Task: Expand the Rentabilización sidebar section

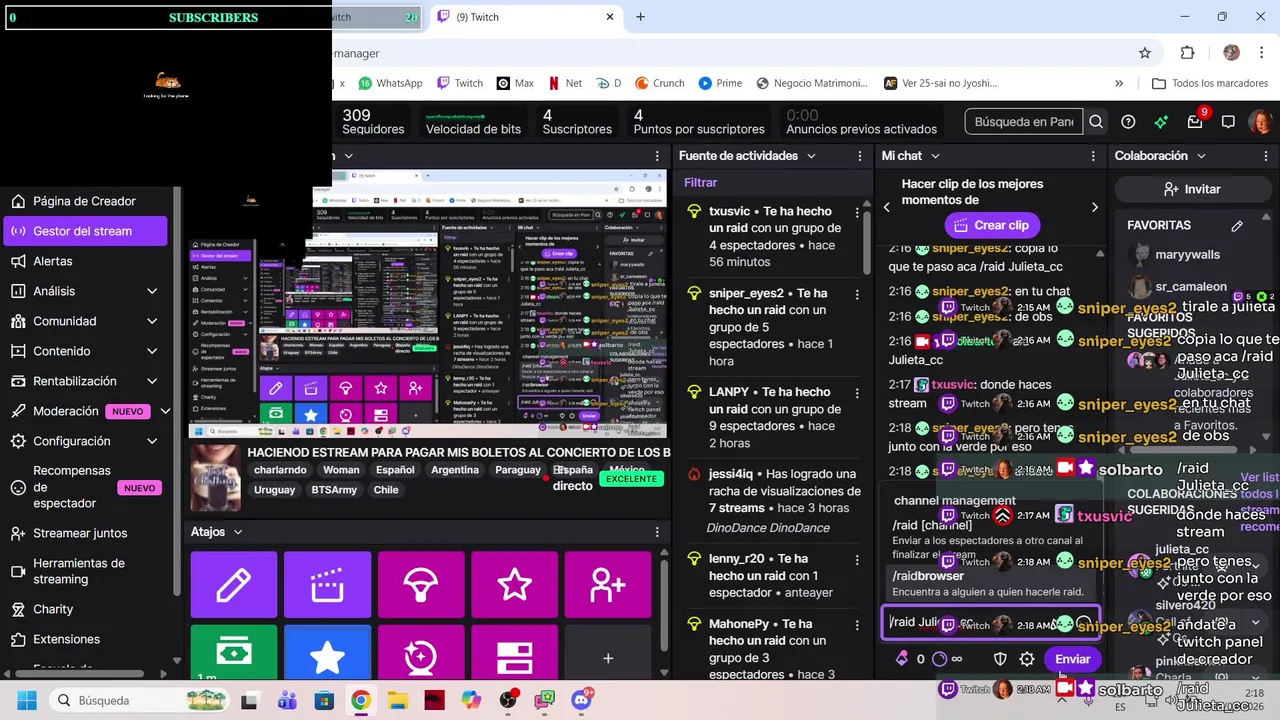Action: coord(152,381)
